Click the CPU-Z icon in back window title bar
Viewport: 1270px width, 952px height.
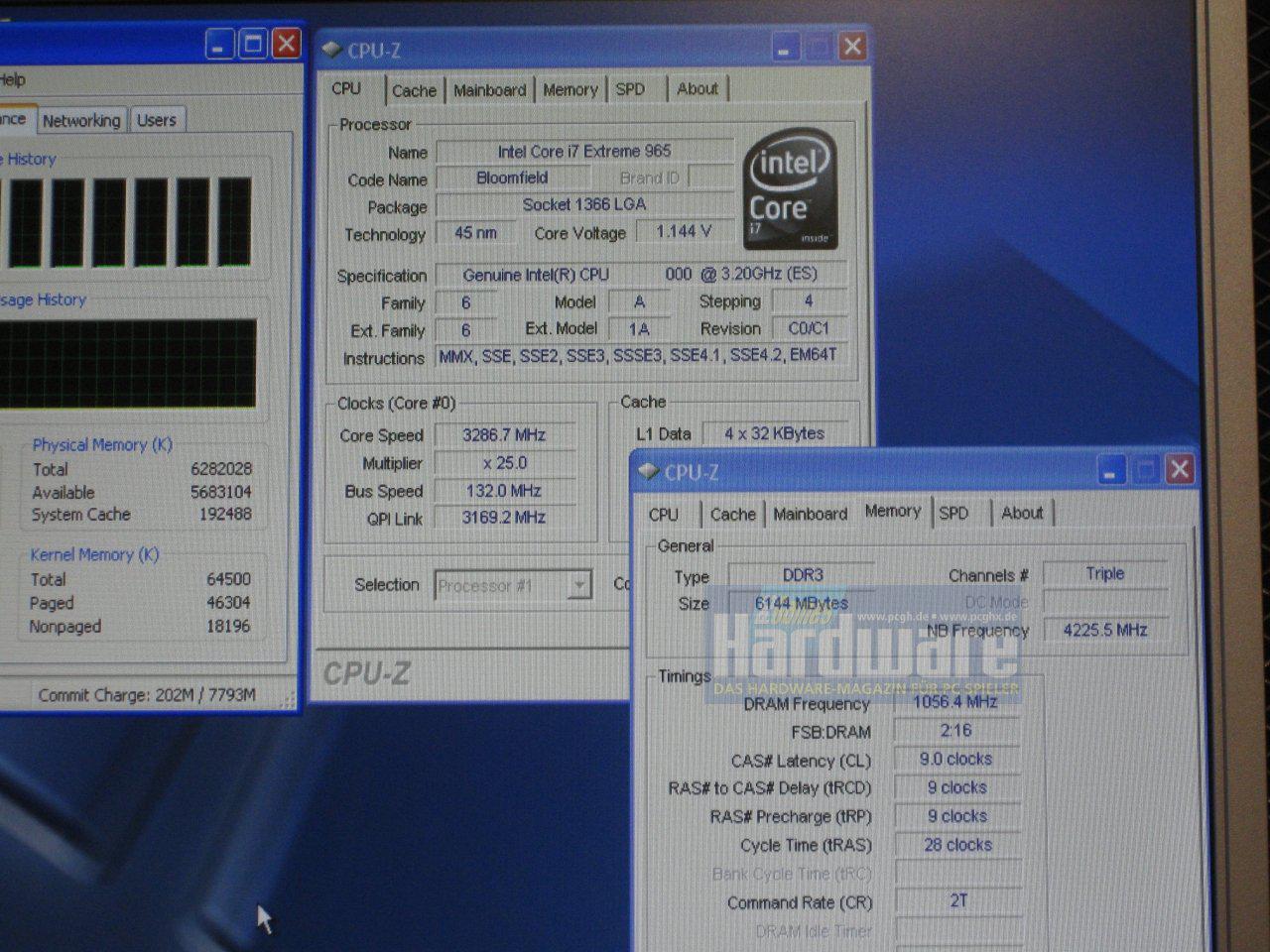(x=332, y=49)
